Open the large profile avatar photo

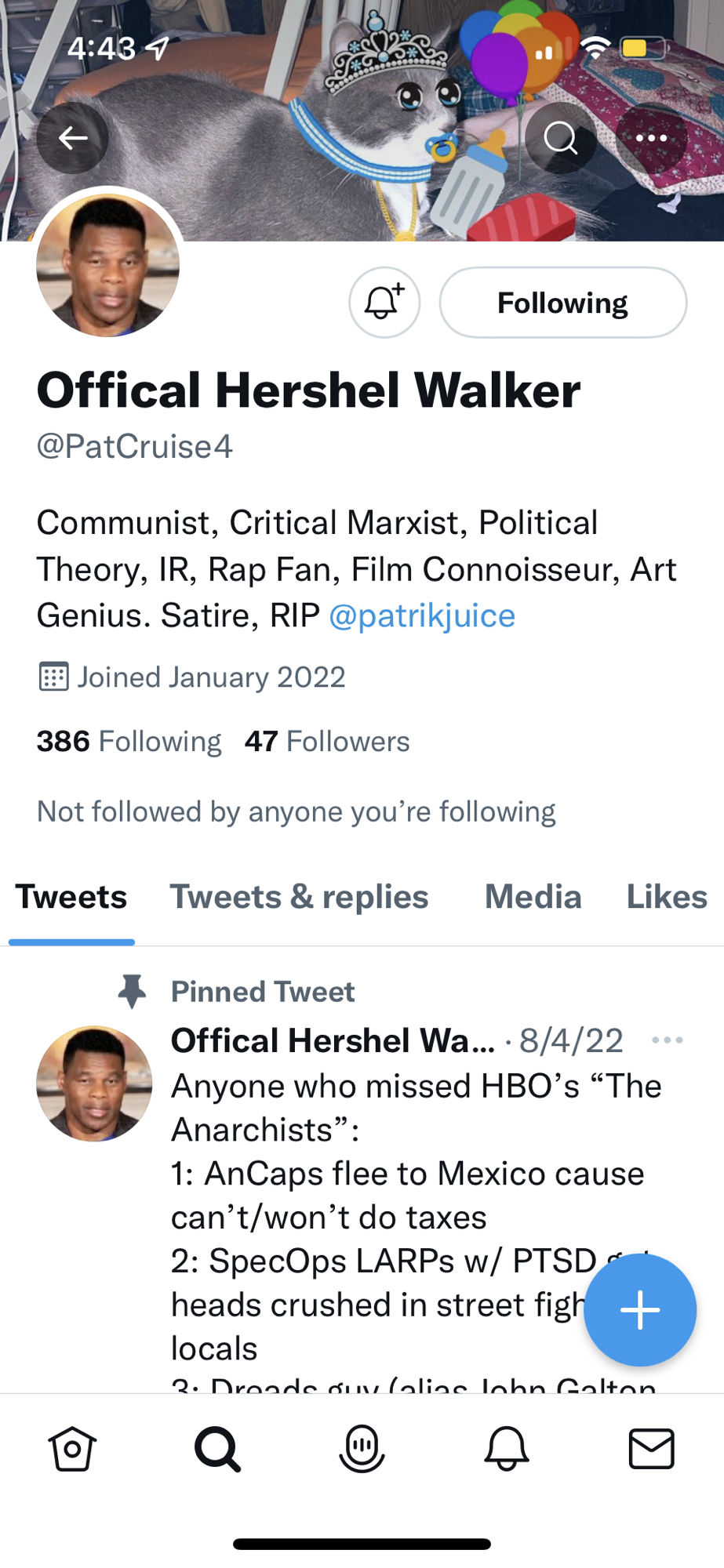[108, 265]
